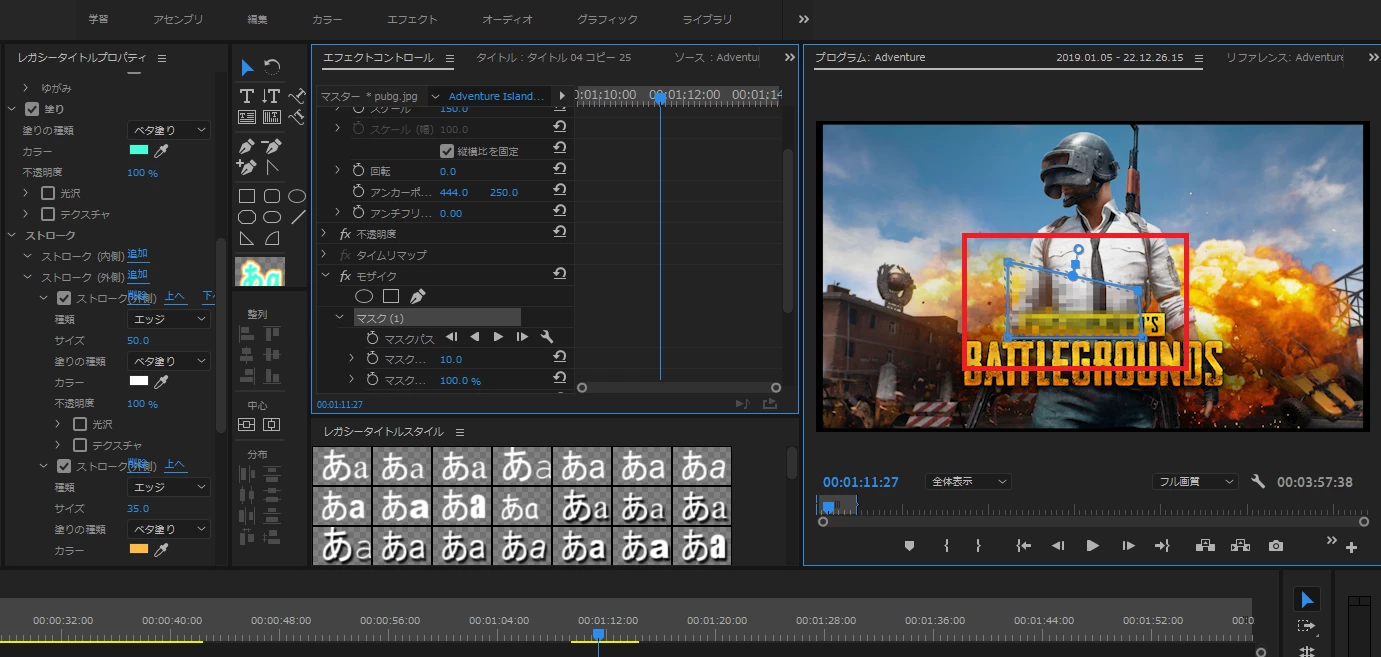Screen dimensions: 1381x657
Task: Open the button editor plus icon
Action: point(1351,547)
